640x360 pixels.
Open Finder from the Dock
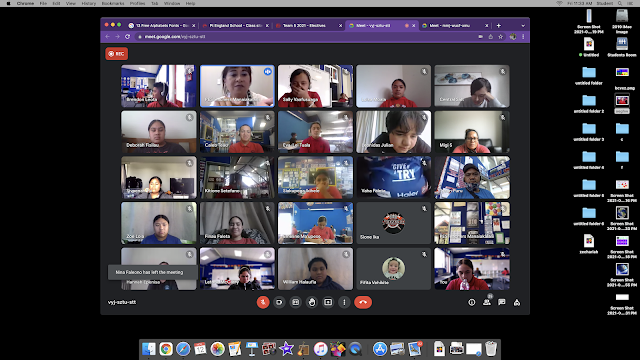149,349
